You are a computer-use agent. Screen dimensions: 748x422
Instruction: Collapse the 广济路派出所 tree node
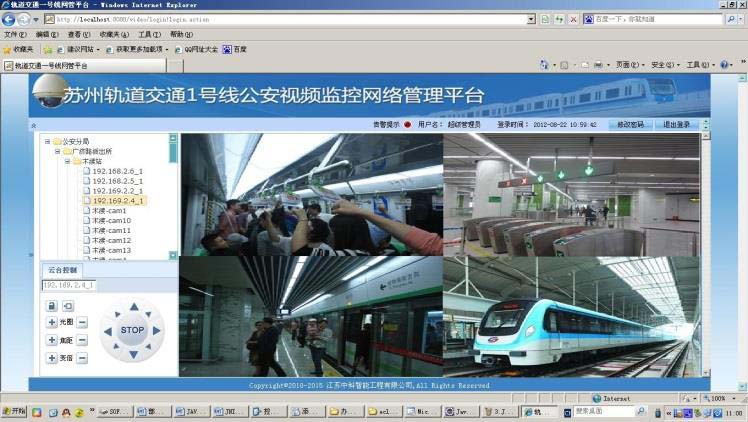pos(57,151)
